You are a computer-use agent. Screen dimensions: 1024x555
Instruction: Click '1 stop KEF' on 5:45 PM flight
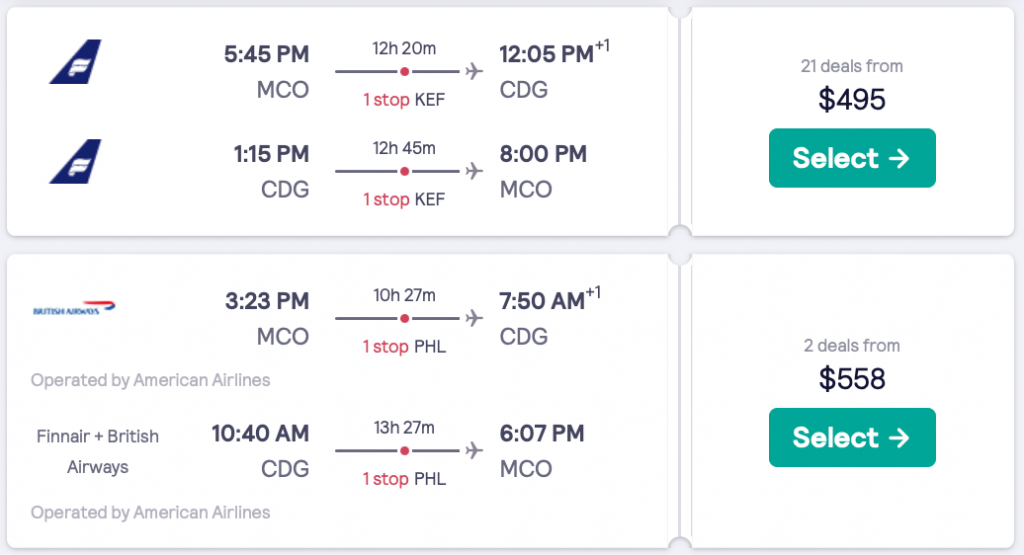pyautogui.click(x=404, y=99)
